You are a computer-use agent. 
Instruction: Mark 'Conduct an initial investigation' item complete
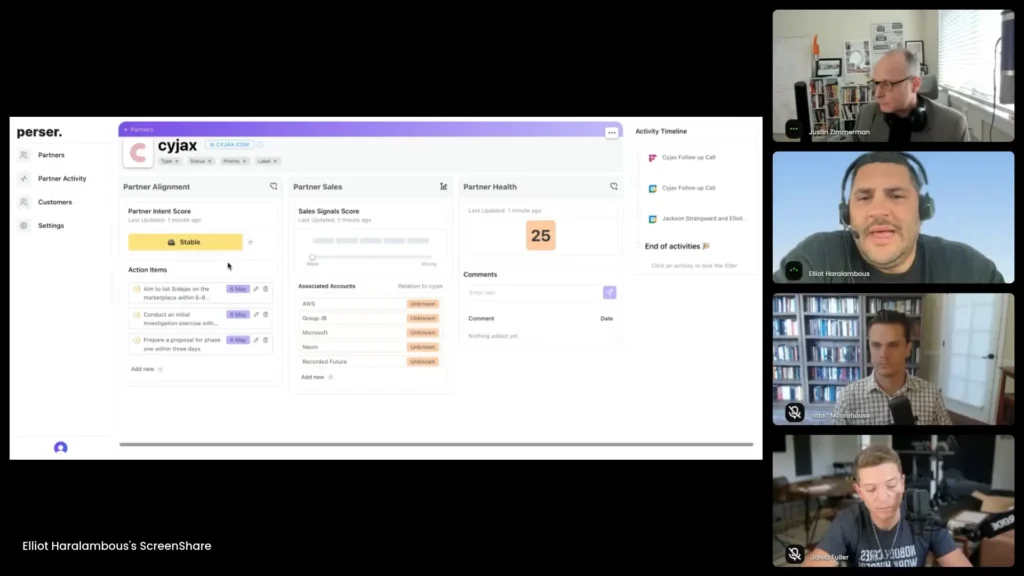pyautogui.click(x=136, y=314)
